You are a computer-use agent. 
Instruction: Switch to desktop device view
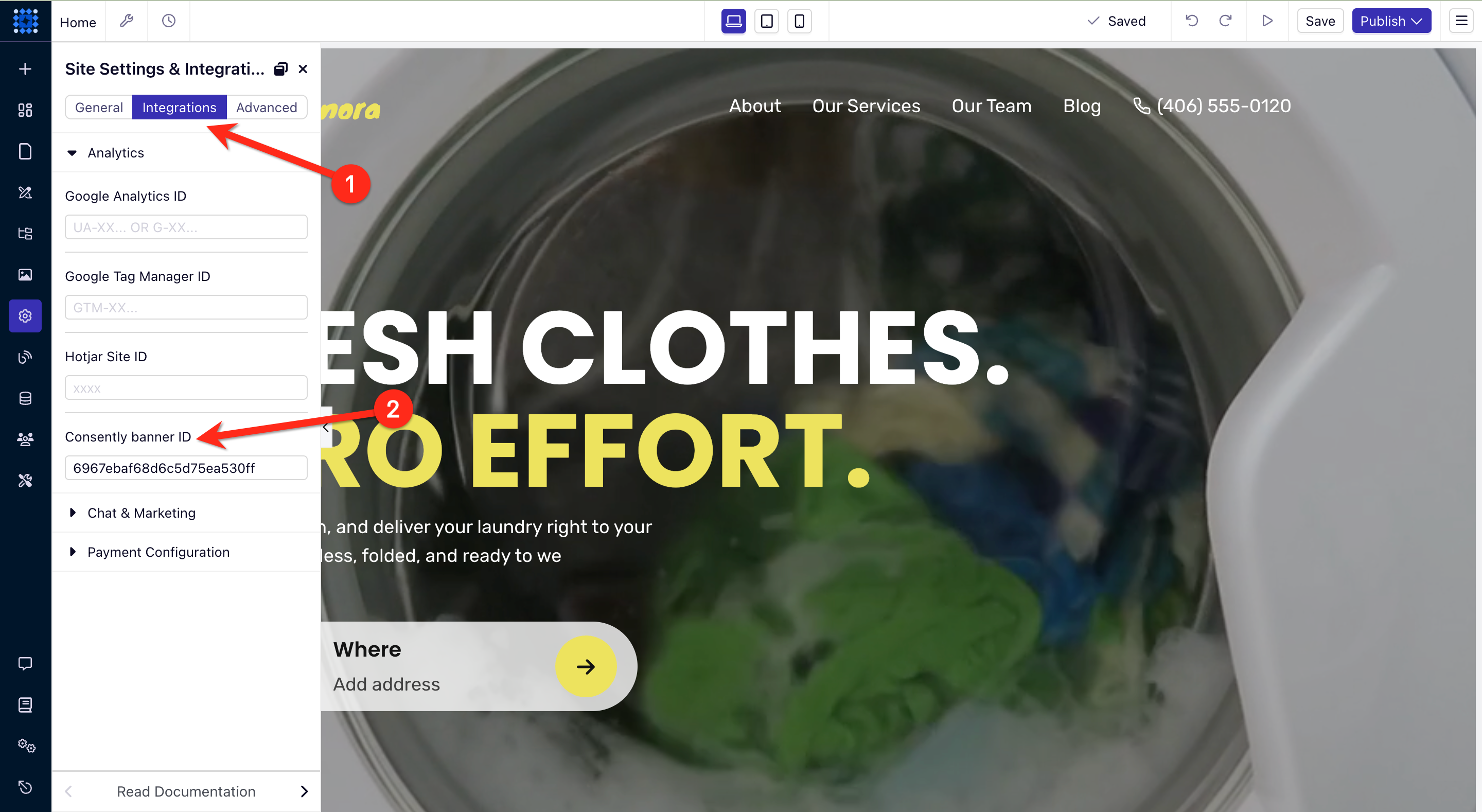click(x=733, y=21)
